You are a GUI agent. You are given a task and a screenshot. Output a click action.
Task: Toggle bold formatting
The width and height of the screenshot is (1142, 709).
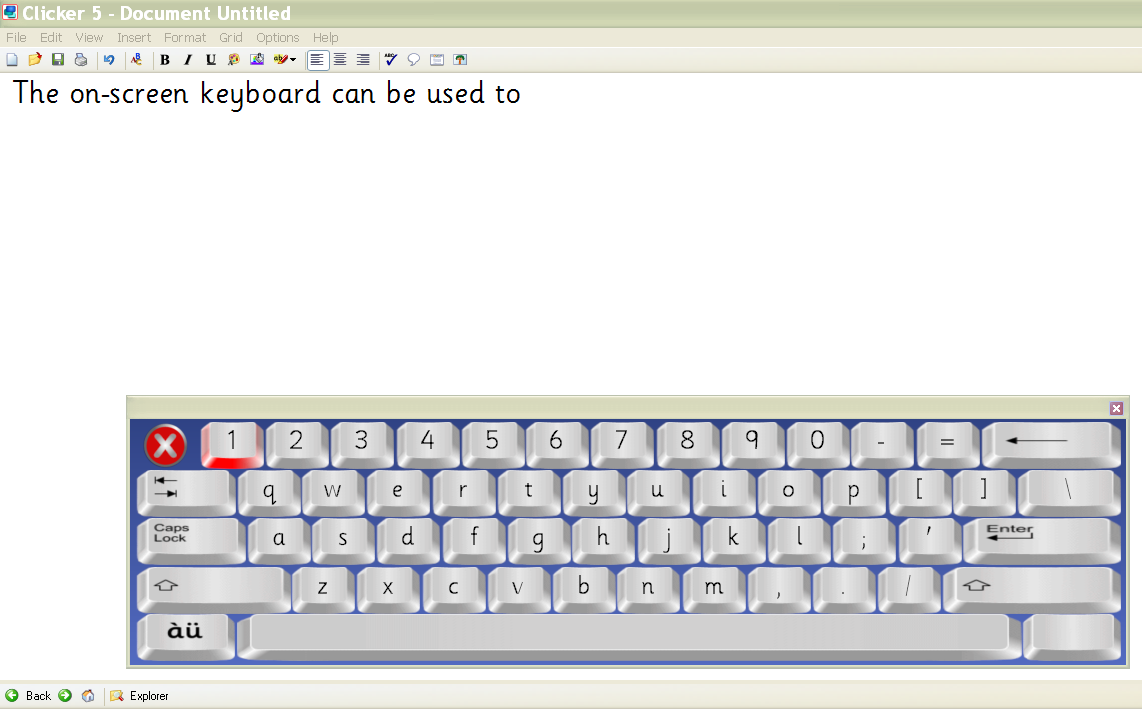165,60
